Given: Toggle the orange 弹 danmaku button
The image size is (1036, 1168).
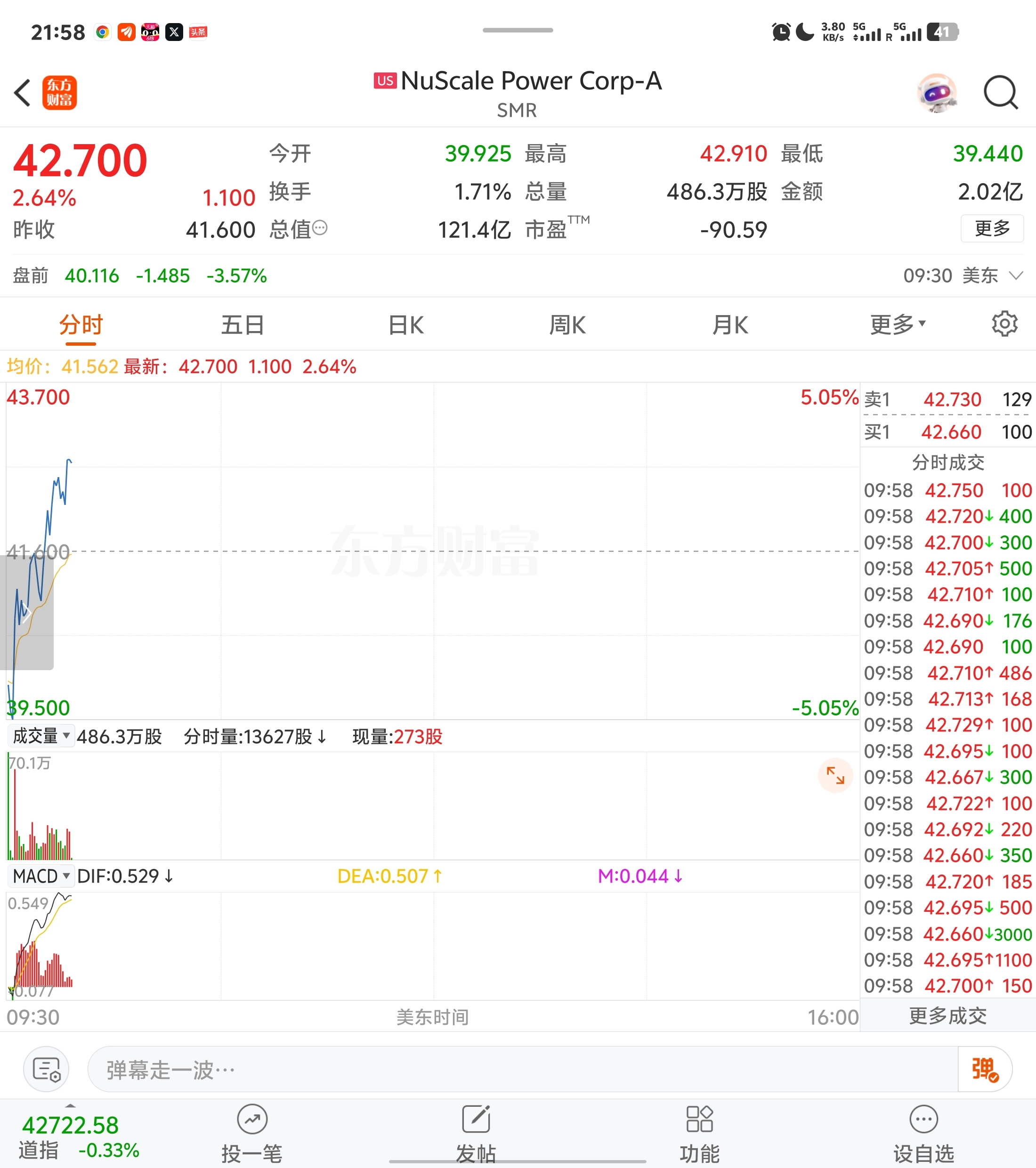Looking at the screenshot, I should [985, 1069].
